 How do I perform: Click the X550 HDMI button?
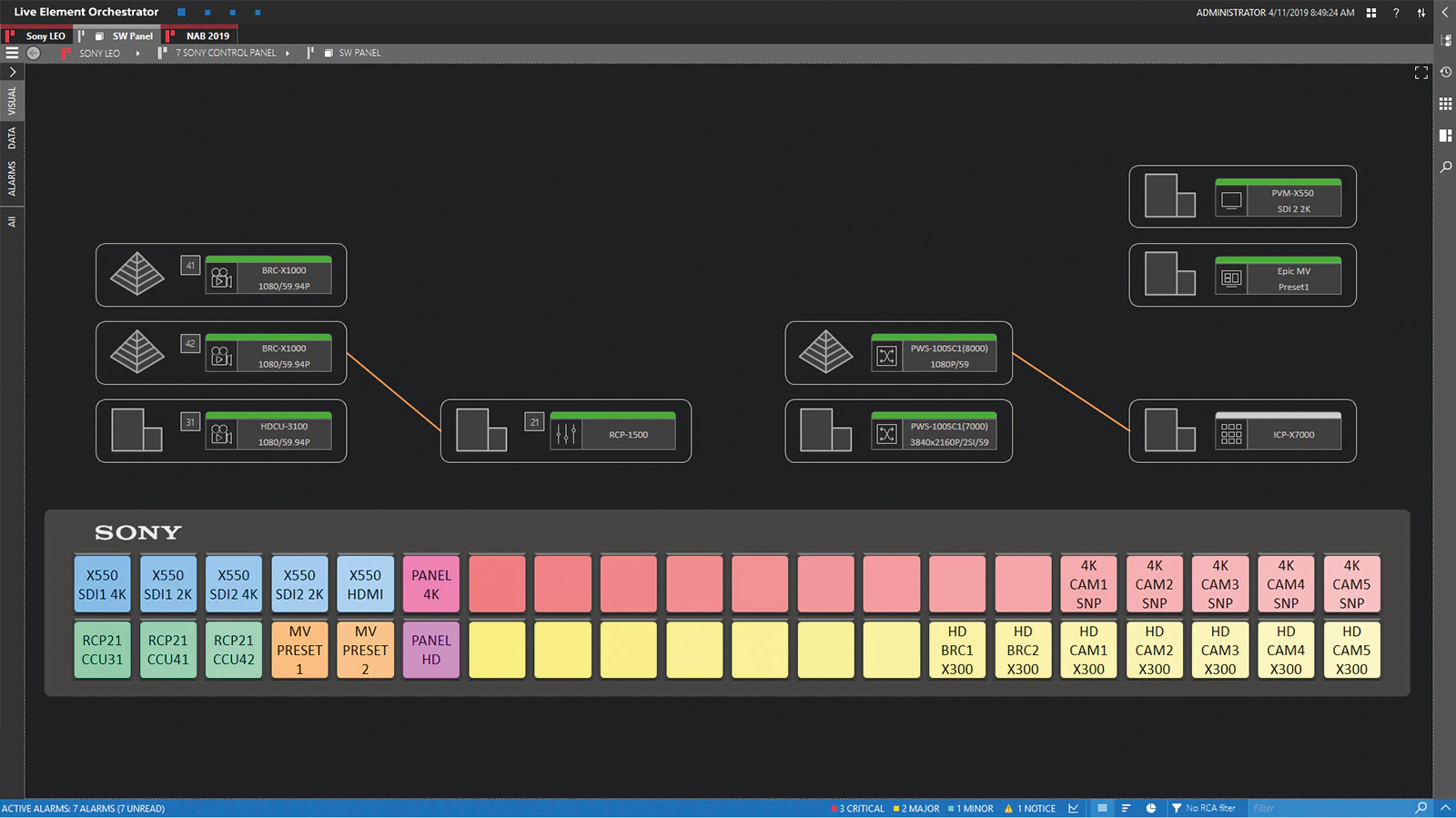365,584
